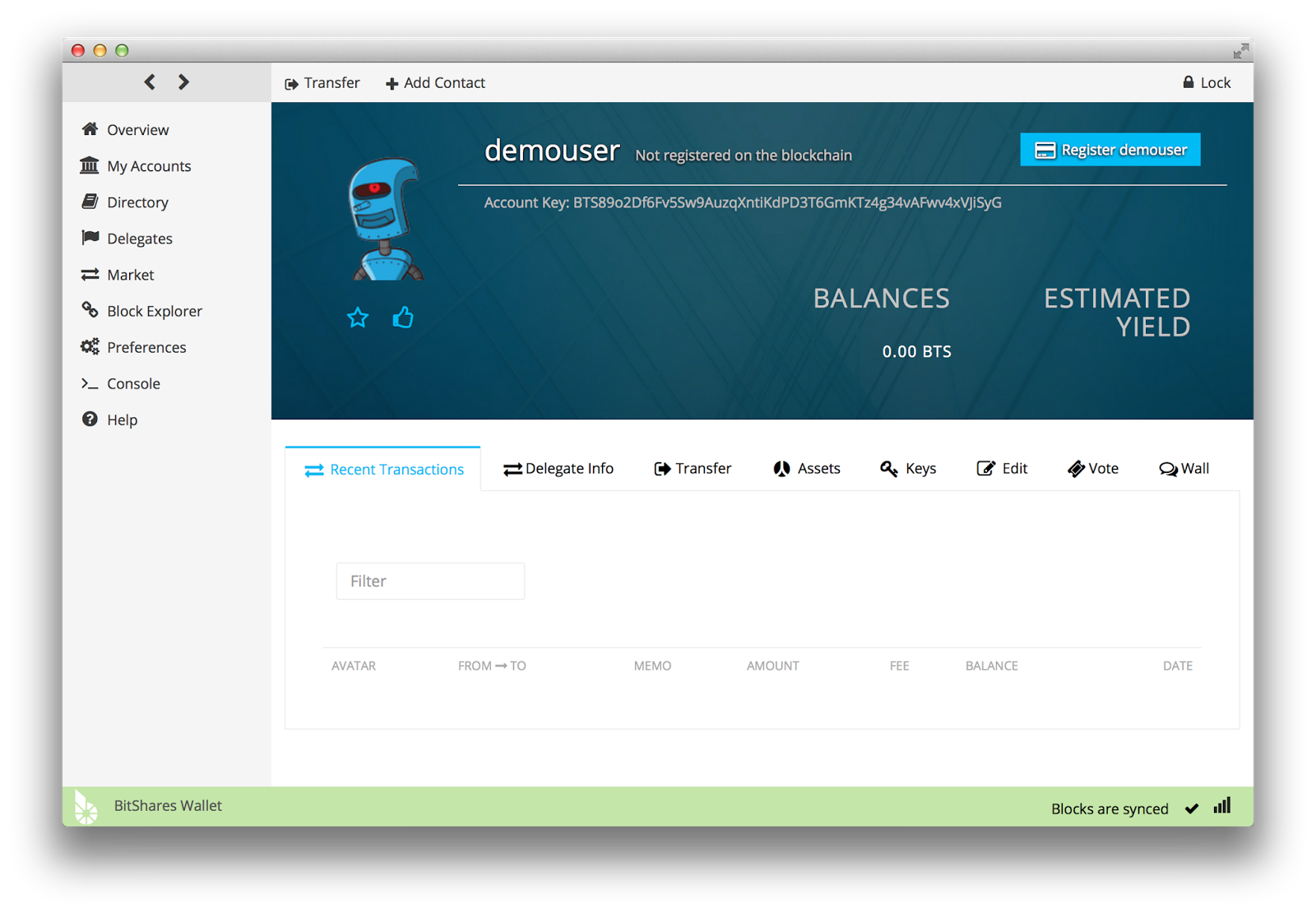
Task: Open My Accounts in the sidebar
Action: tap(136, 165)
